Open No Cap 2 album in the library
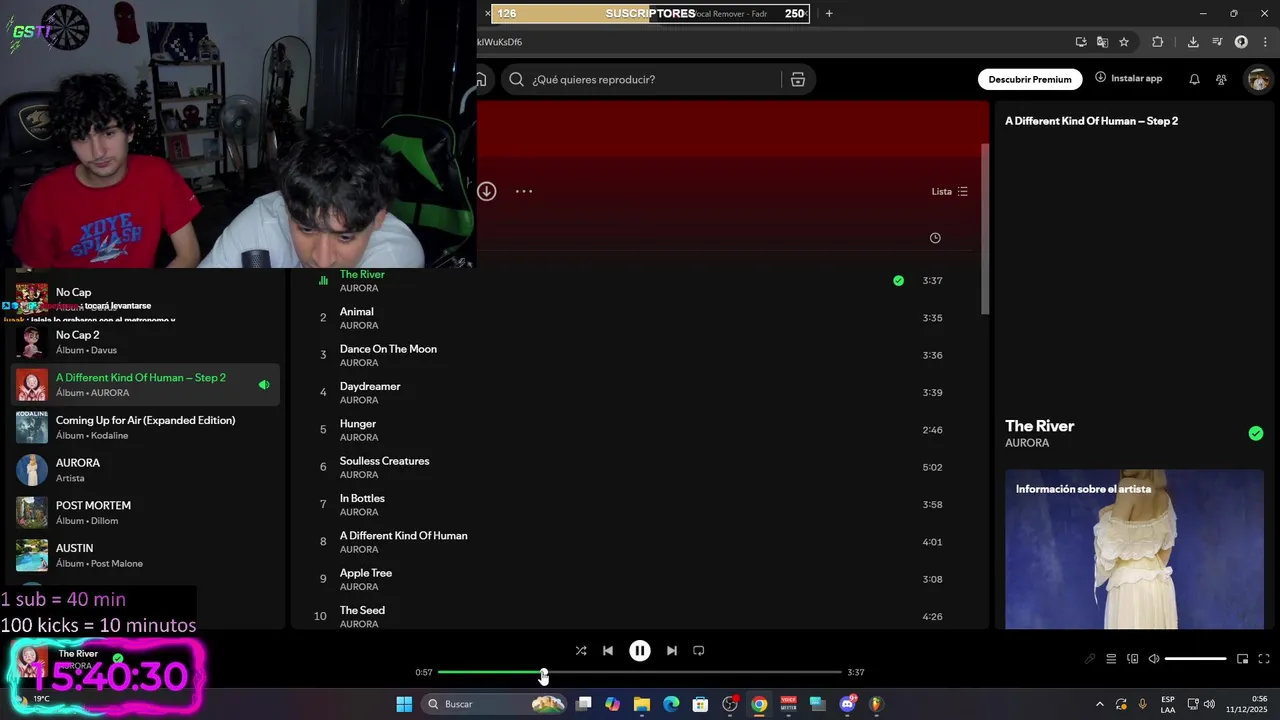The height and width of the screenshot is (720, 1280). [x=145, y=342]
